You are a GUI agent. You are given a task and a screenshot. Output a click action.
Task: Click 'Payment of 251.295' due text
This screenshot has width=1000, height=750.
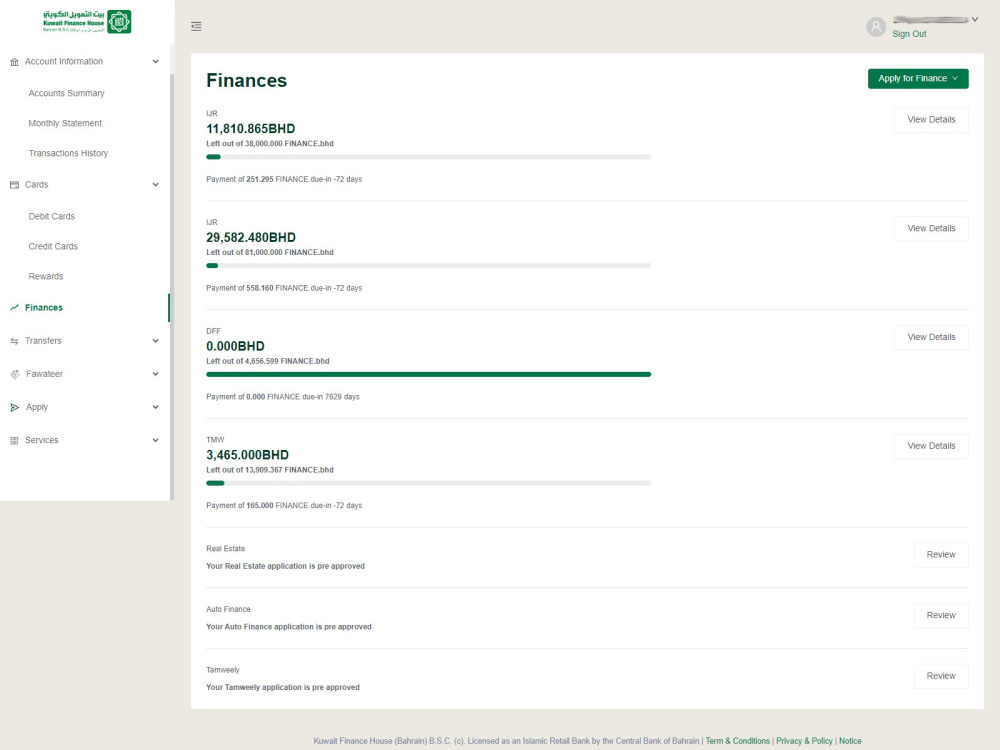[x=284, y=179]
